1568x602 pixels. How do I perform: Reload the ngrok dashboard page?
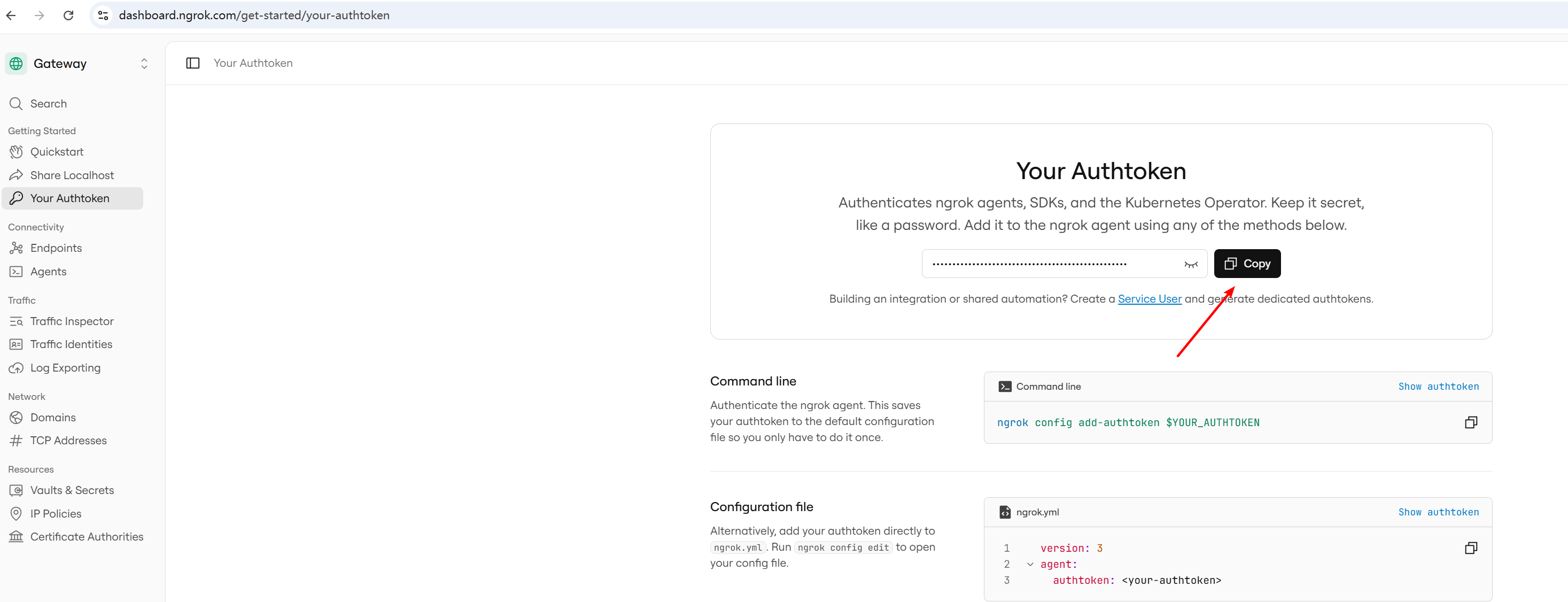(x=68, y=15)
